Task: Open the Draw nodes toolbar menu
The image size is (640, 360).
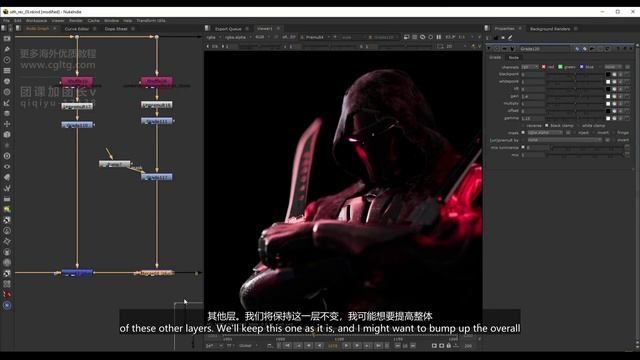Action: 7,49
